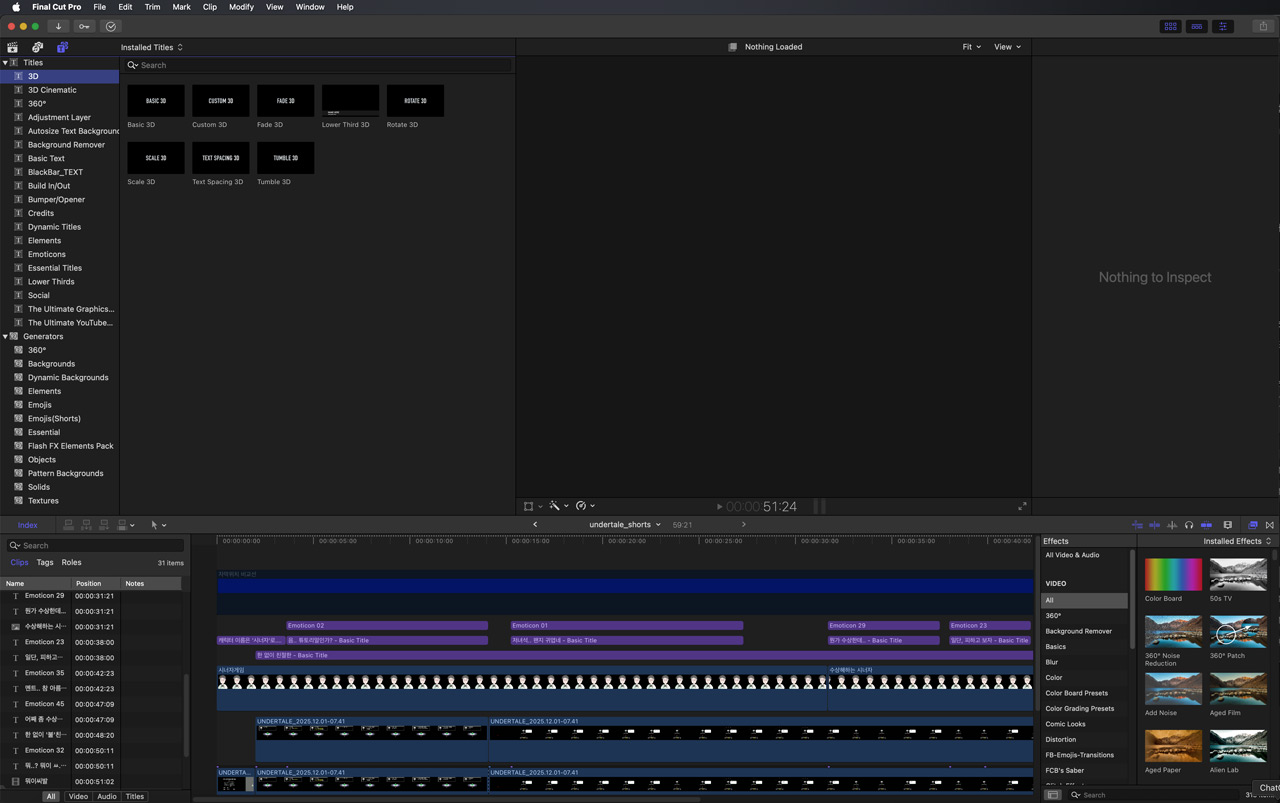
Task: Open the Photos and Audio sidebar
Action: [x=37, y=47]
